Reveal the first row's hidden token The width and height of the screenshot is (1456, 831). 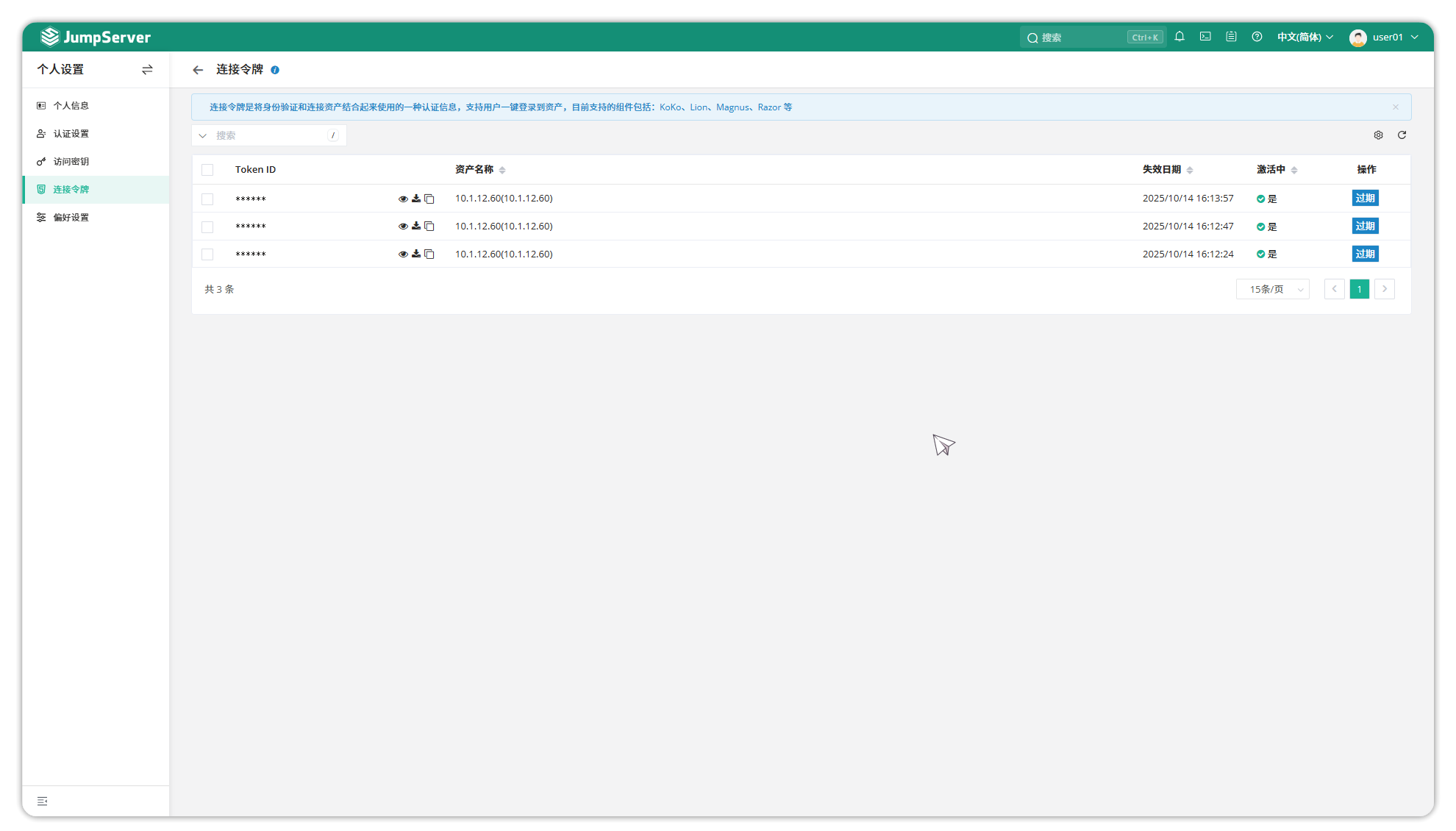pyautogui.click(x=403, y=199)
